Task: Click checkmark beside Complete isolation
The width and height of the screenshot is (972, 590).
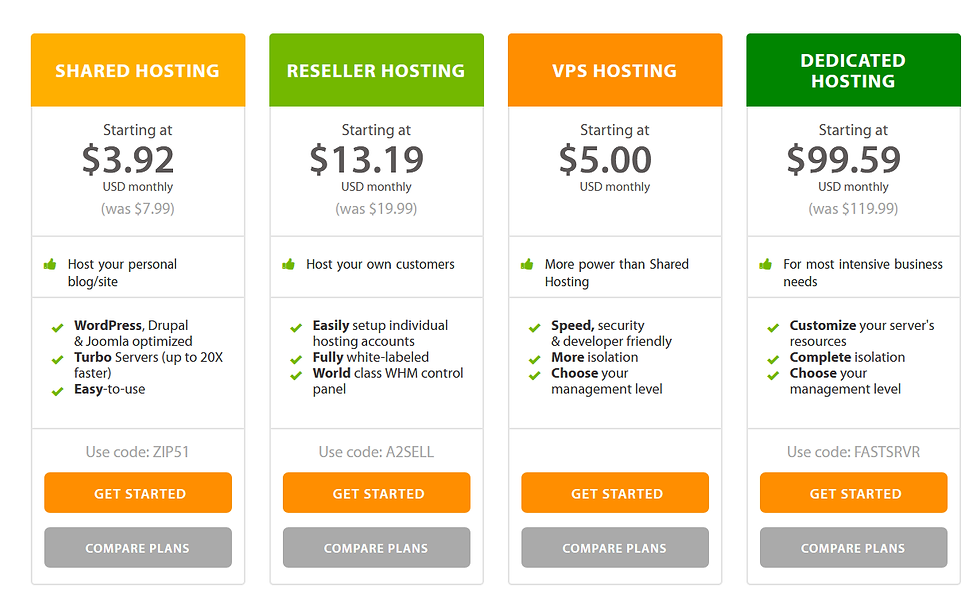Action: click(x=773, y=359)
